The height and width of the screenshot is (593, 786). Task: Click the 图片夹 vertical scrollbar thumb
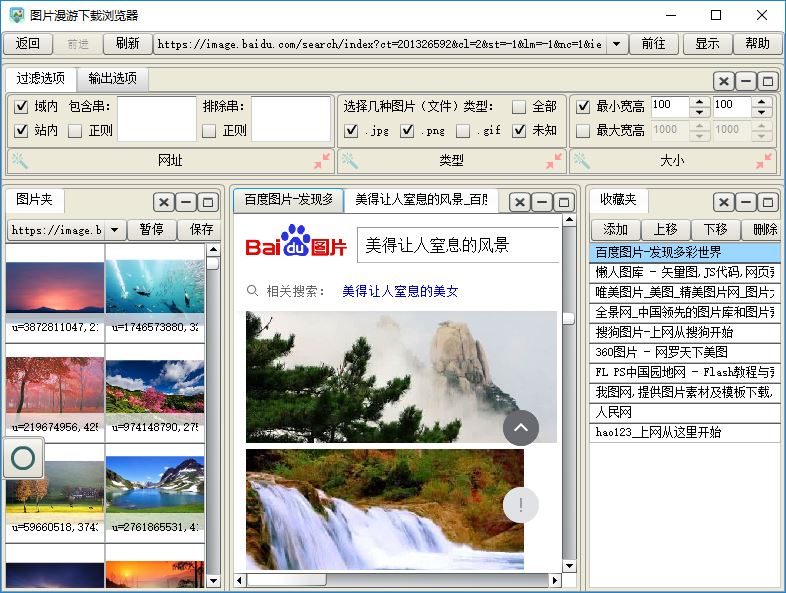(x=213, y=264)
